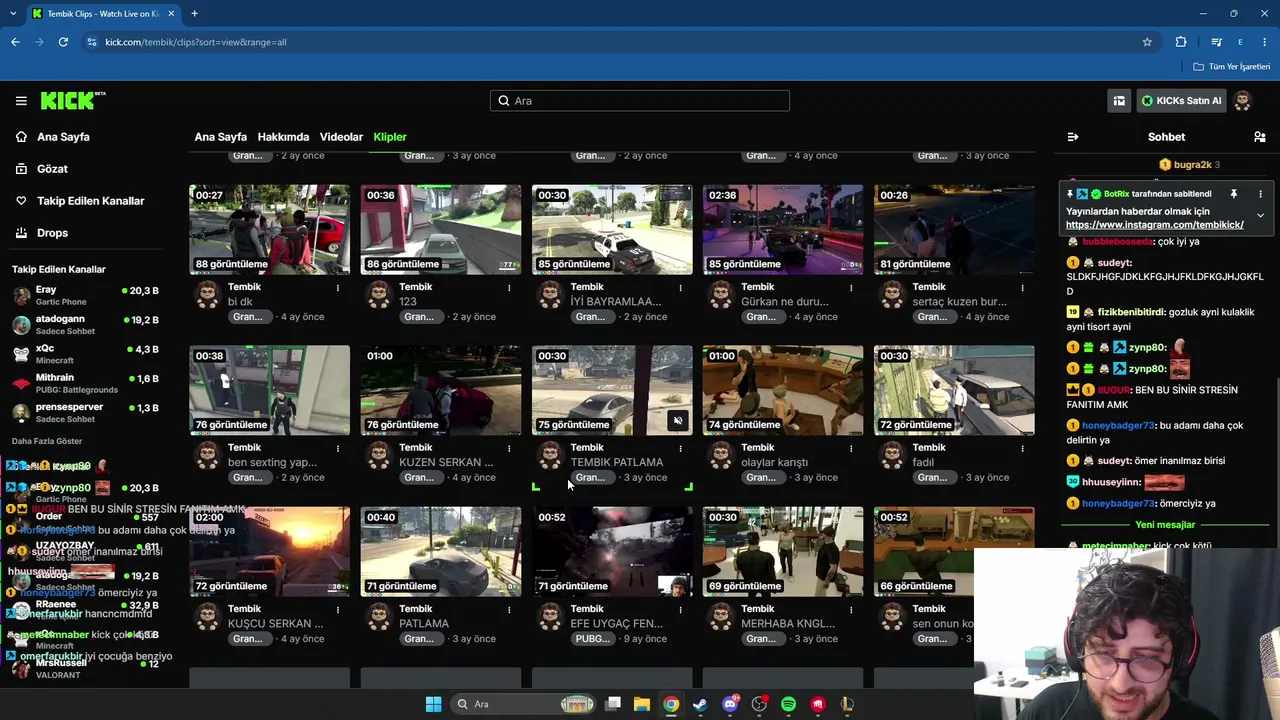
Task: Collapse the chat panel with arrow icon
Action: (x=1073, y=137)
